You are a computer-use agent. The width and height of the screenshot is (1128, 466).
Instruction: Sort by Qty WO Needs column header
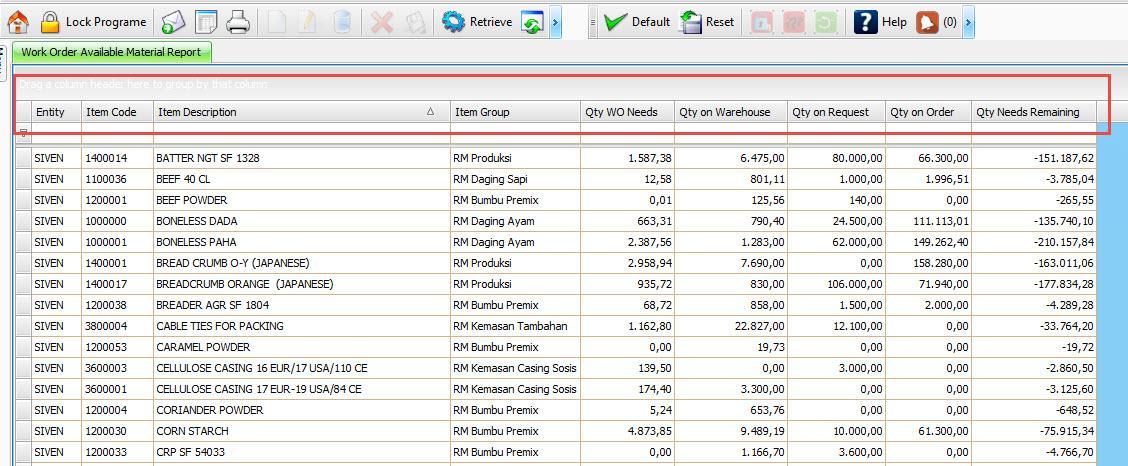[x=627, y=111]
